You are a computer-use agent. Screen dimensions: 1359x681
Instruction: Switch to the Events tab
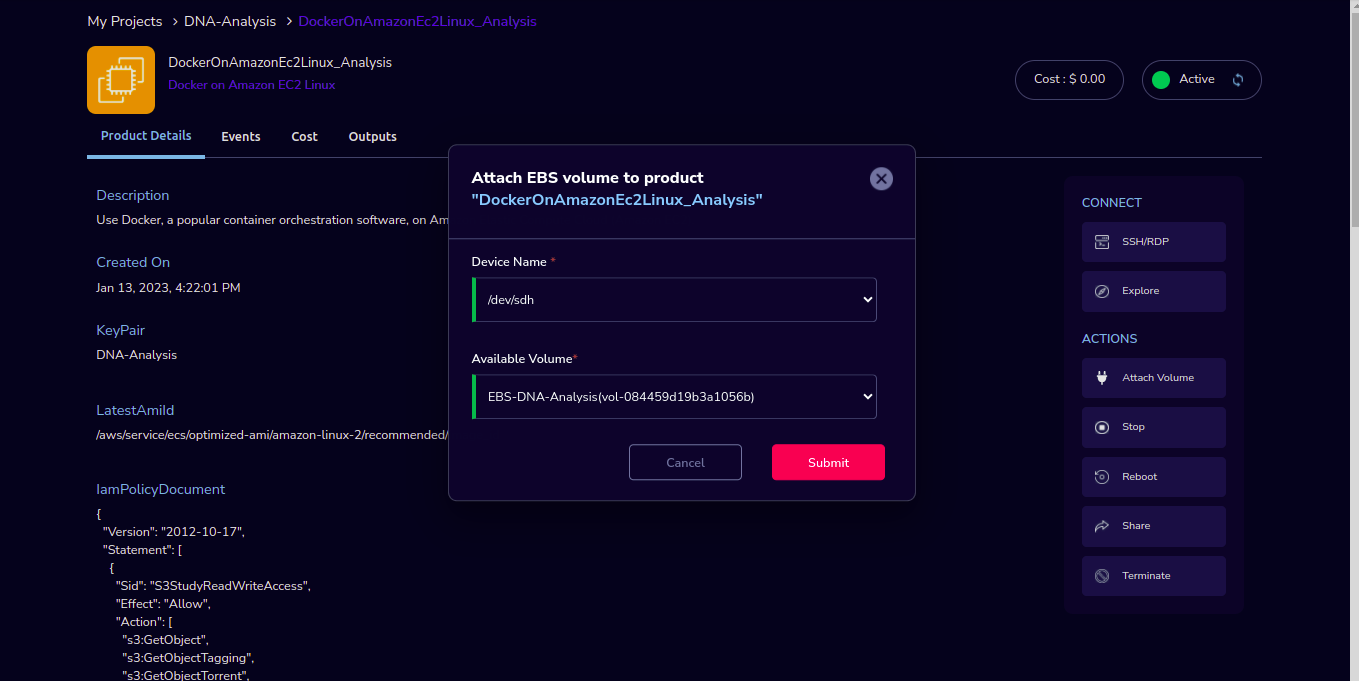(241, 137)
